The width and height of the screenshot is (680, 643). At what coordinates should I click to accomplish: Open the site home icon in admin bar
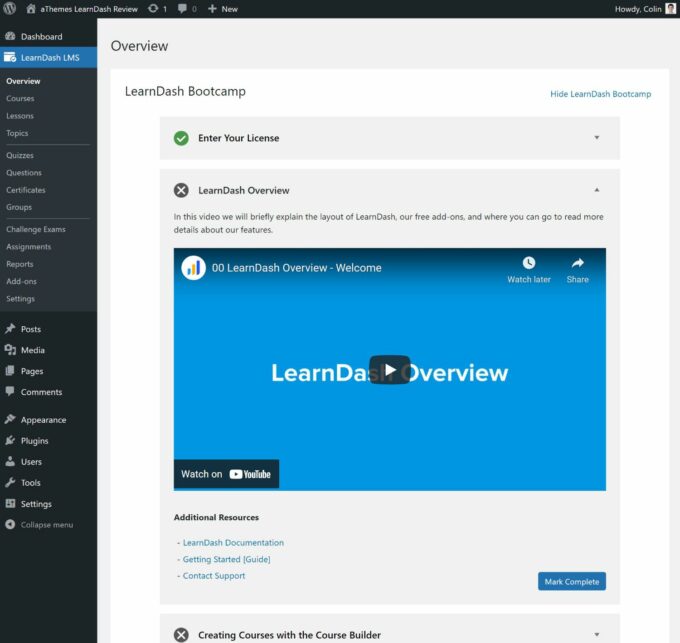tap(31, 9)
